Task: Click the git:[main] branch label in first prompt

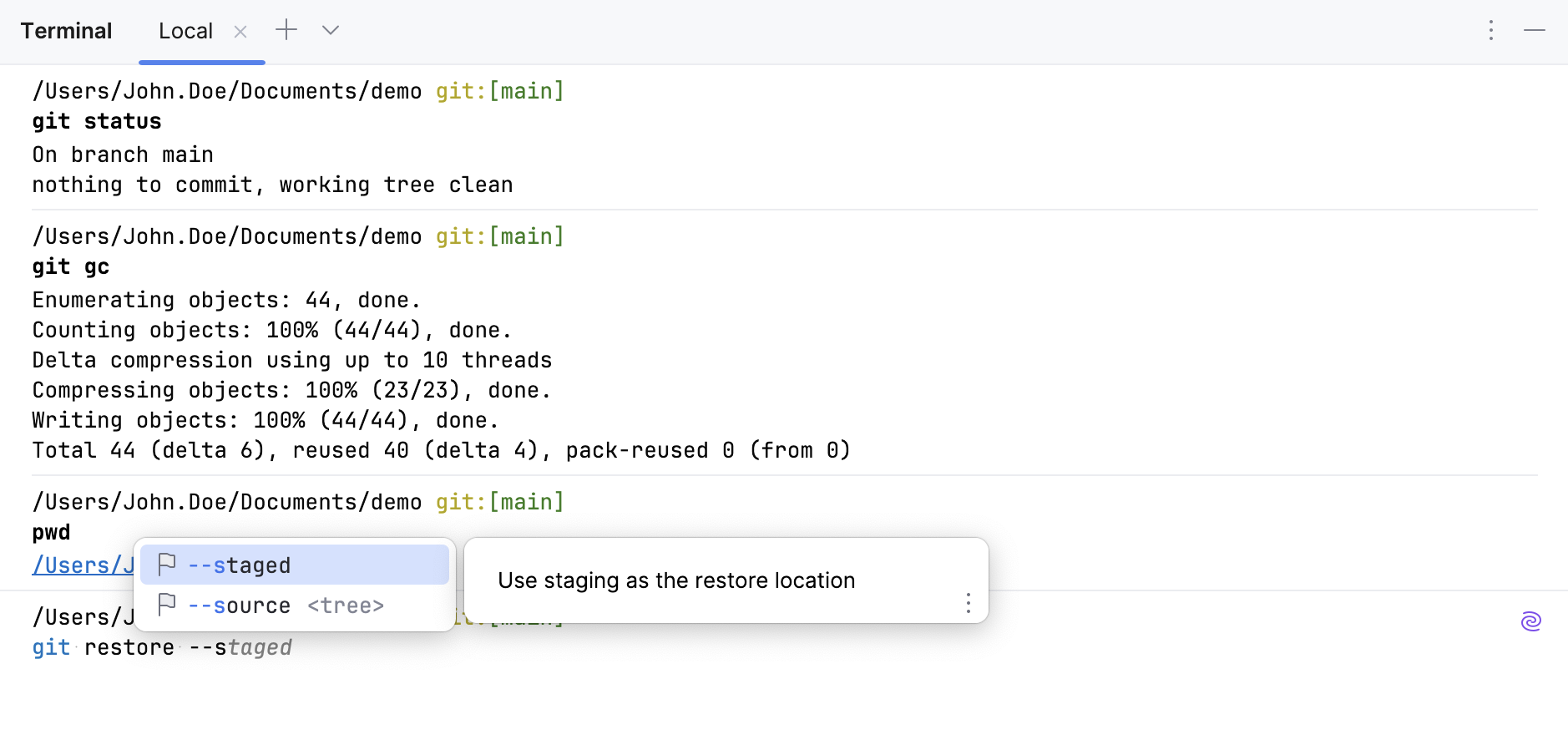Action: click(499, 91)
